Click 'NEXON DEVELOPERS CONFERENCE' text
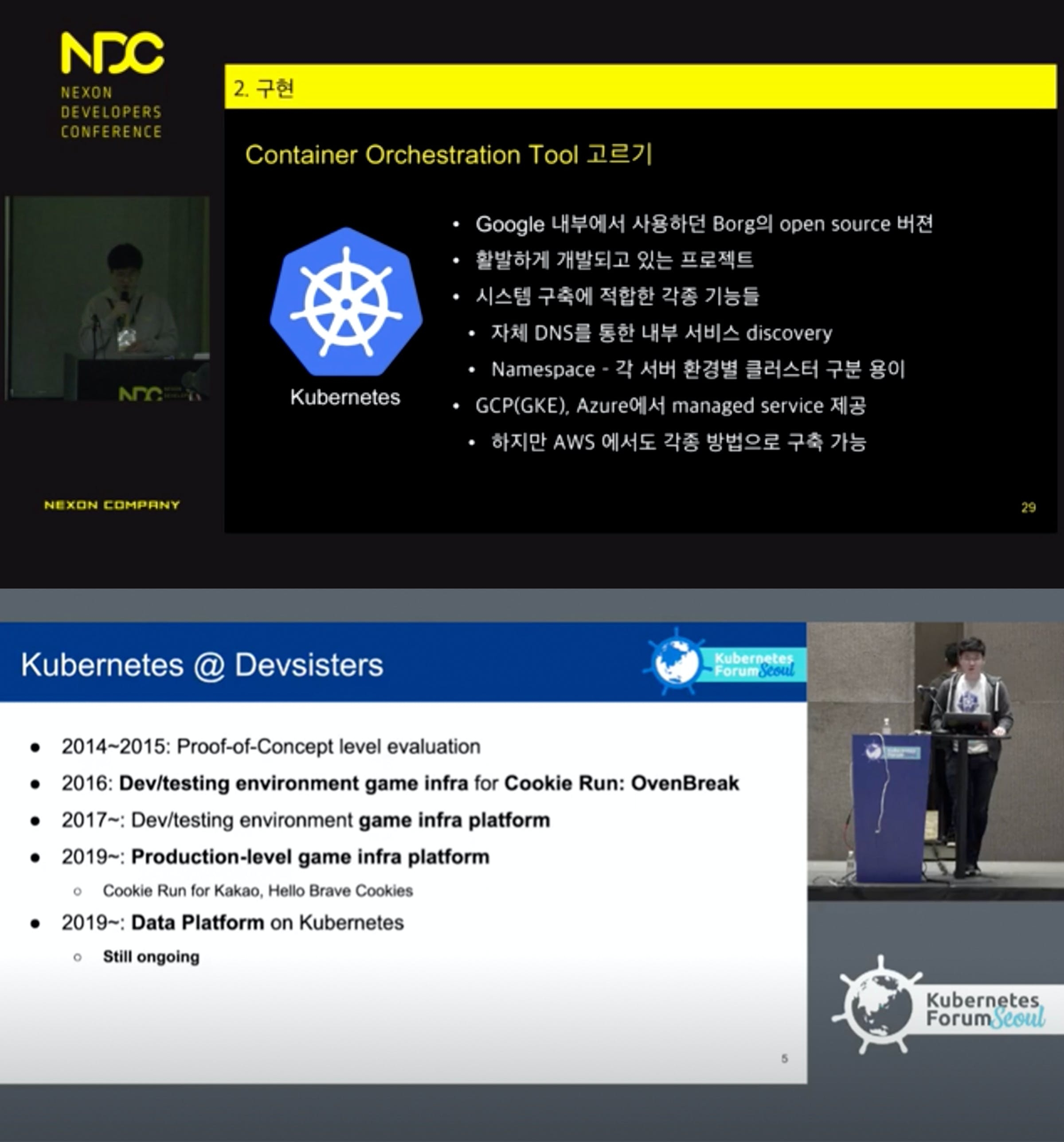This screenshot has width=1064, height=1142. 111,112
